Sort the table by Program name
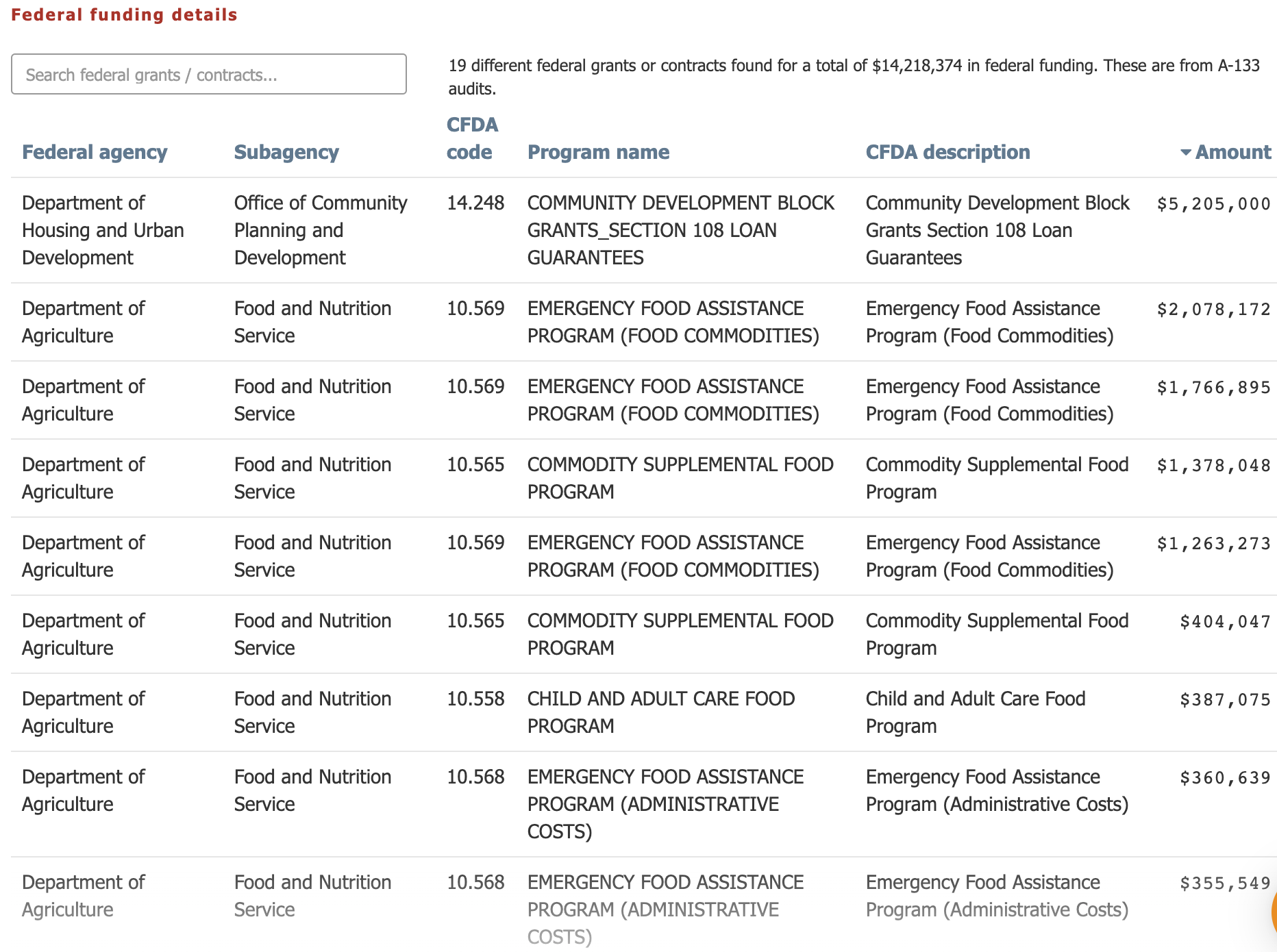This screenshot has height=952, width=1277. tap(598, 152)
